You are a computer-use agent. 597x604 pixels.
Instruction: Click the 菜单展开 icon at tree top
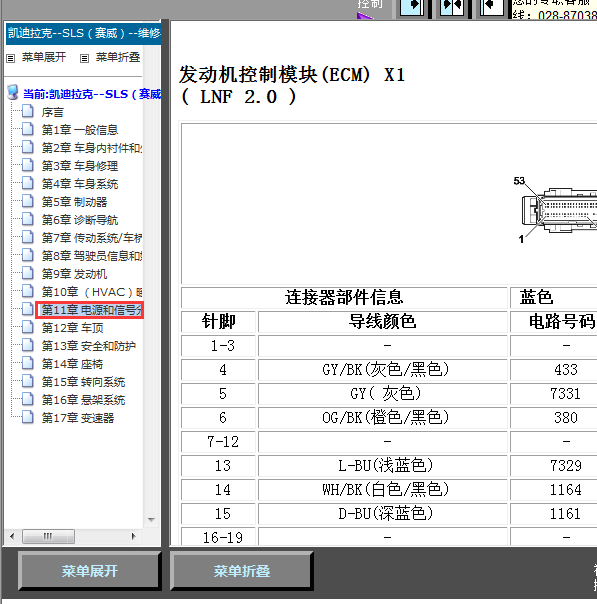pyautogui.click(x=10, y=58)
